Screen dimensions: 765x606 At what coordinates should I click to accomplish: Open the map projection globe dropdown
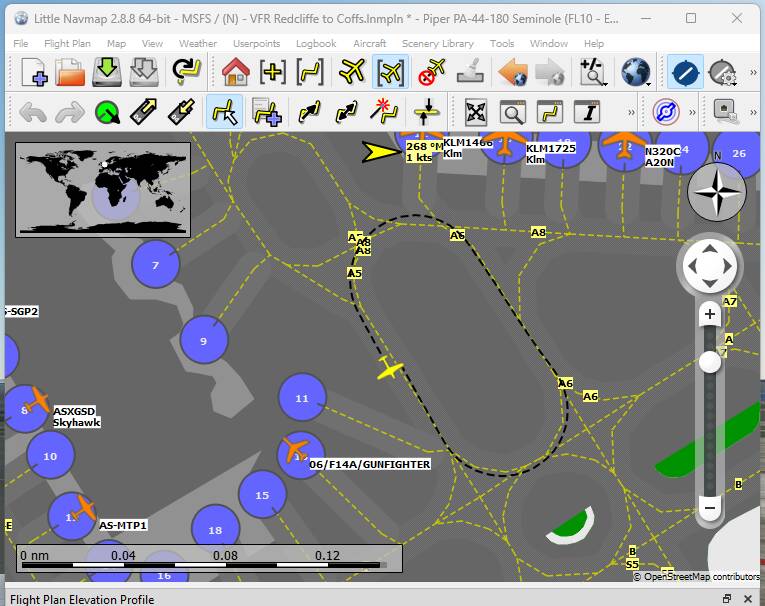click(636, 73)
